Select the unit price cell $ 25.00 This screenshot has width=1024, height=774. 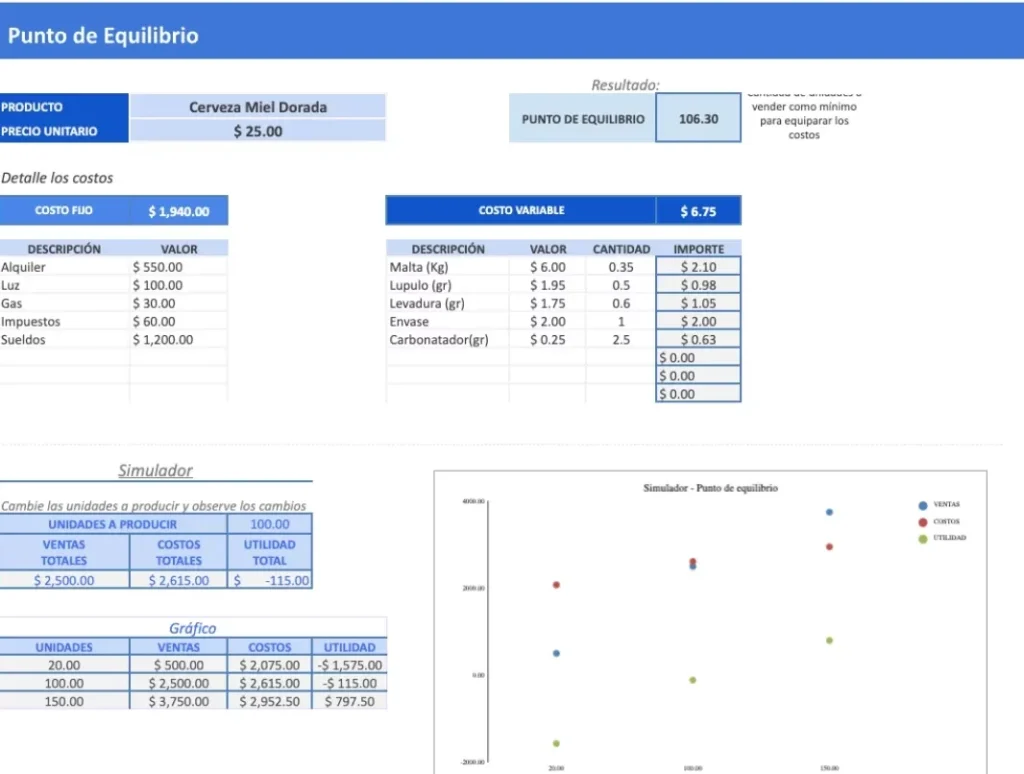258,131
